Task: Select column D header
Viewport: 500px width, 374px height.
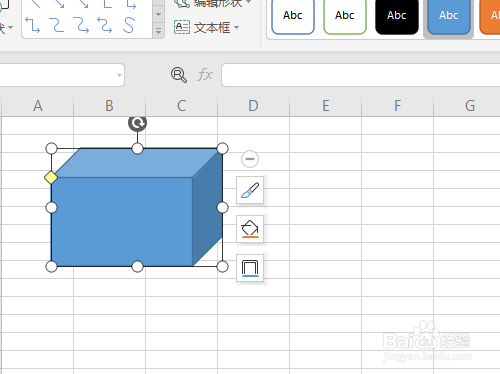Action: (x=253, y=106)
